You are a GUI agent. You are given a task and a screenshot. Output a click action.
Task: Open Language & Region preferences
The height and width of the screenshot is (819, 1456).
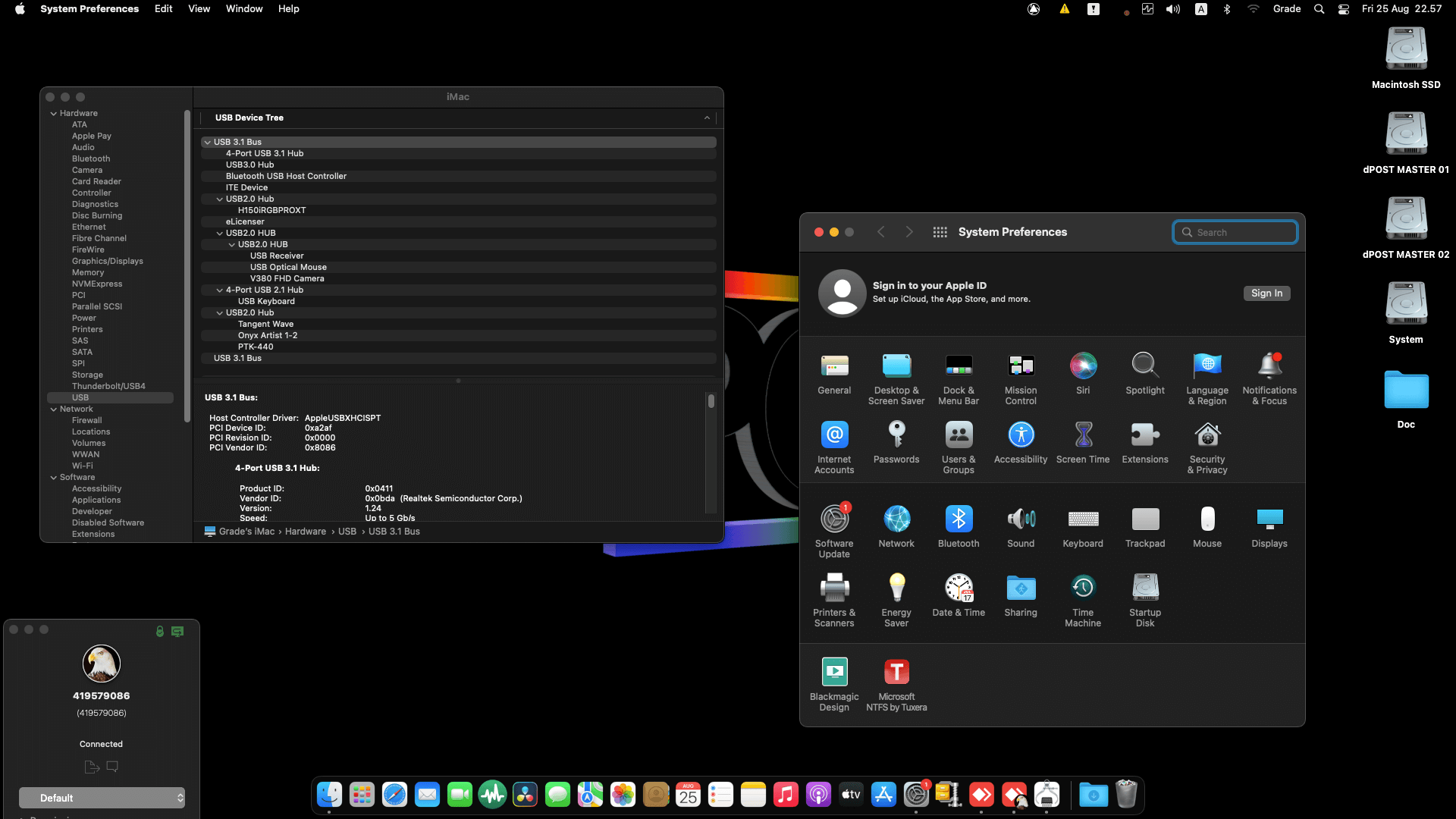(1207, 378)
